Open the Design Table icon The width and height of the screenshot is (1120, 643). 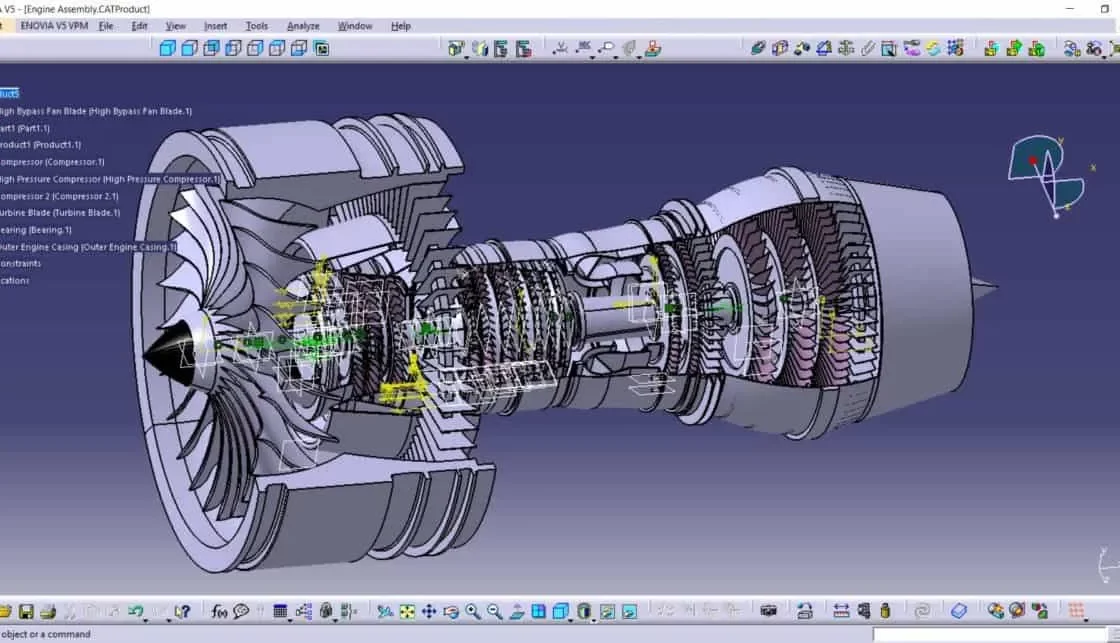click(x=280, y=611)
